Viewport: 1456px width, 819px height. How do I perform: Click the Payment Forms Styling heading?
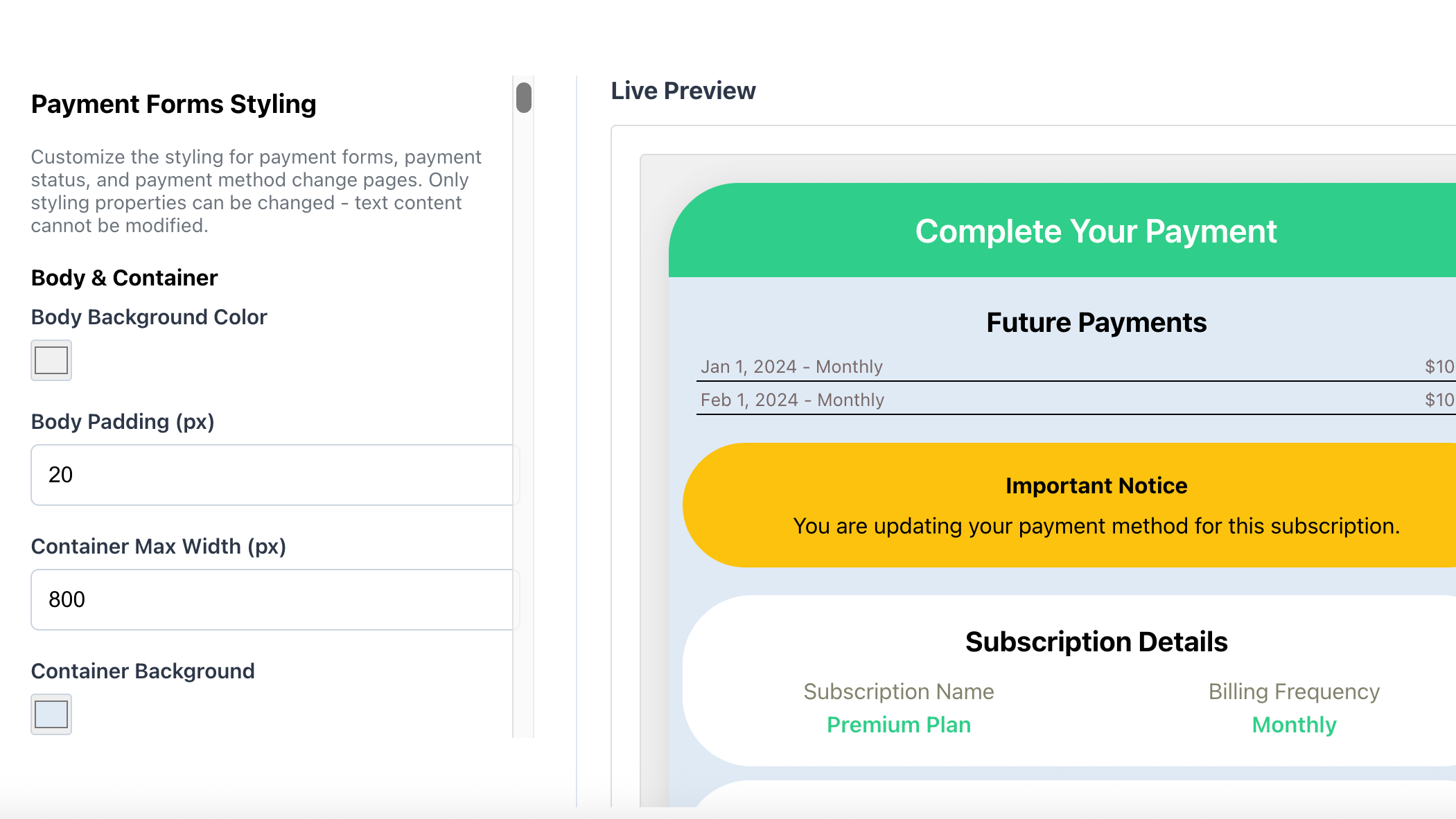pos(174,104)
